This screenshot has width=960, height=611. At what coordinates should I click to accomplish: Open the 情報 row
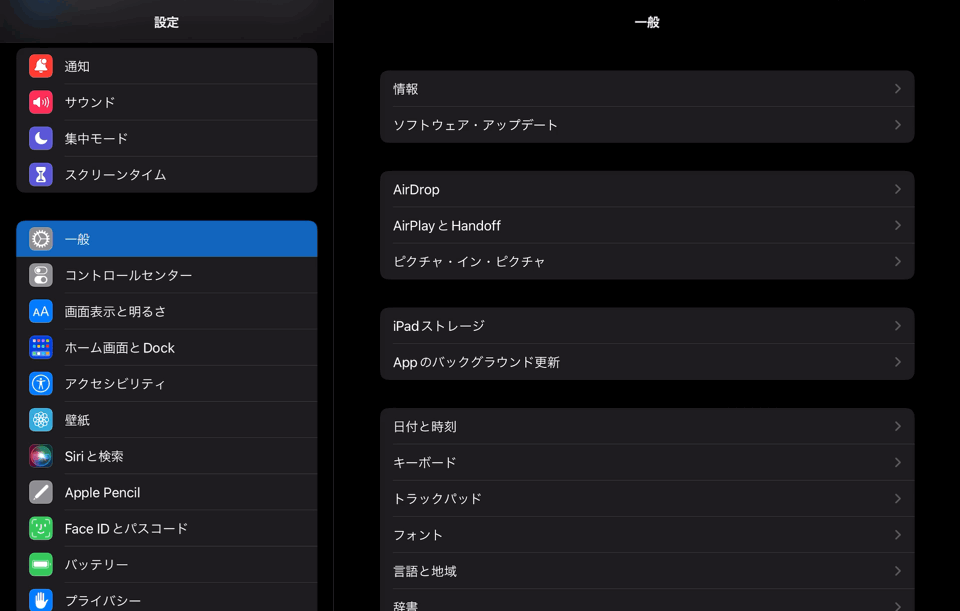click(x=647, y=89)
